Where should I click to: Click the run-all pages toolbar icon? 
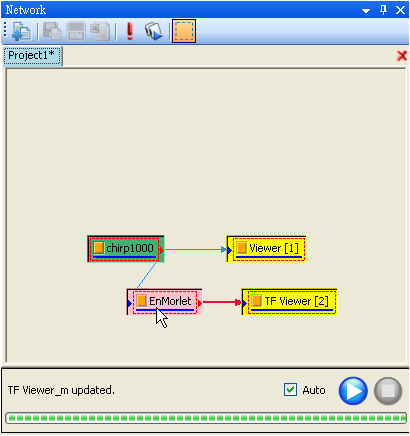154,32
